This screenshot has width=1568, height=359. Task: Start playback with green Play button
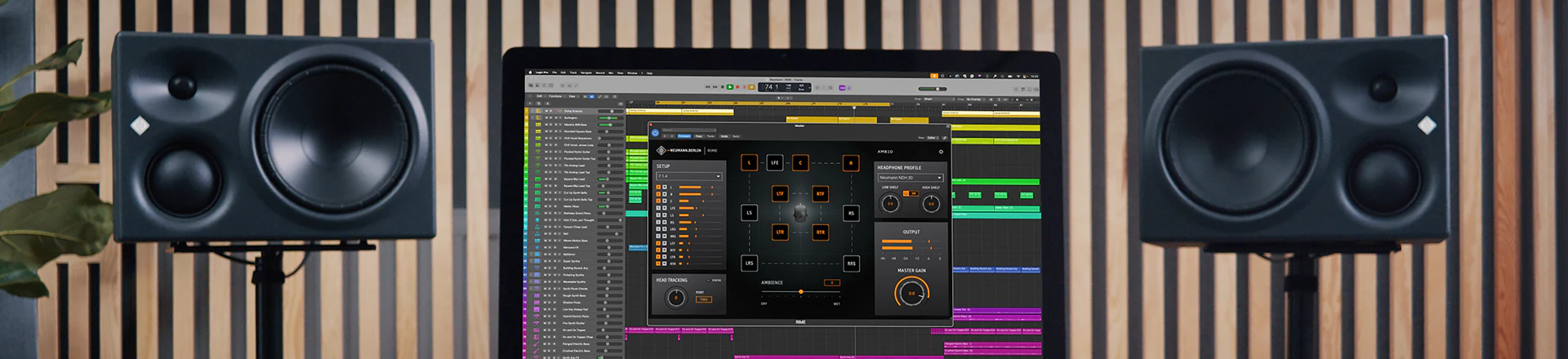730,87
